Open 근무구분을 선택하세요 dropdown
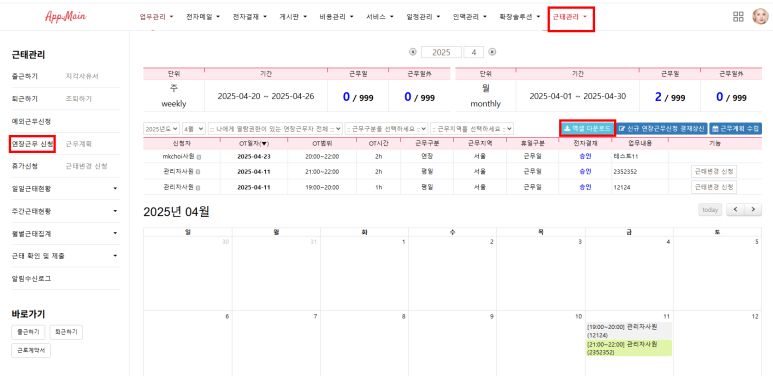Viewport: 773px width, 376px height. pos(386,129)
